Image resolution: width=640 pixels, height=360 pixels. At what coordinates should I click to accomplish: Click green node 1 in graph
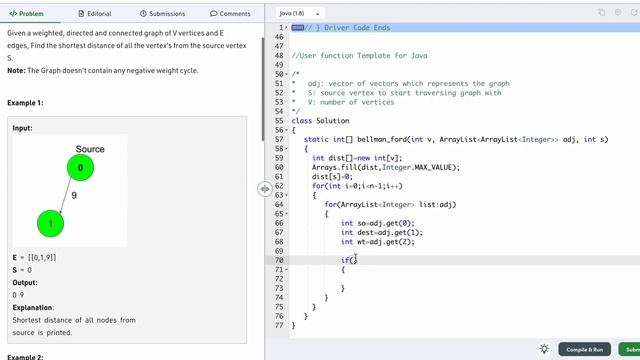pos(51,224)
